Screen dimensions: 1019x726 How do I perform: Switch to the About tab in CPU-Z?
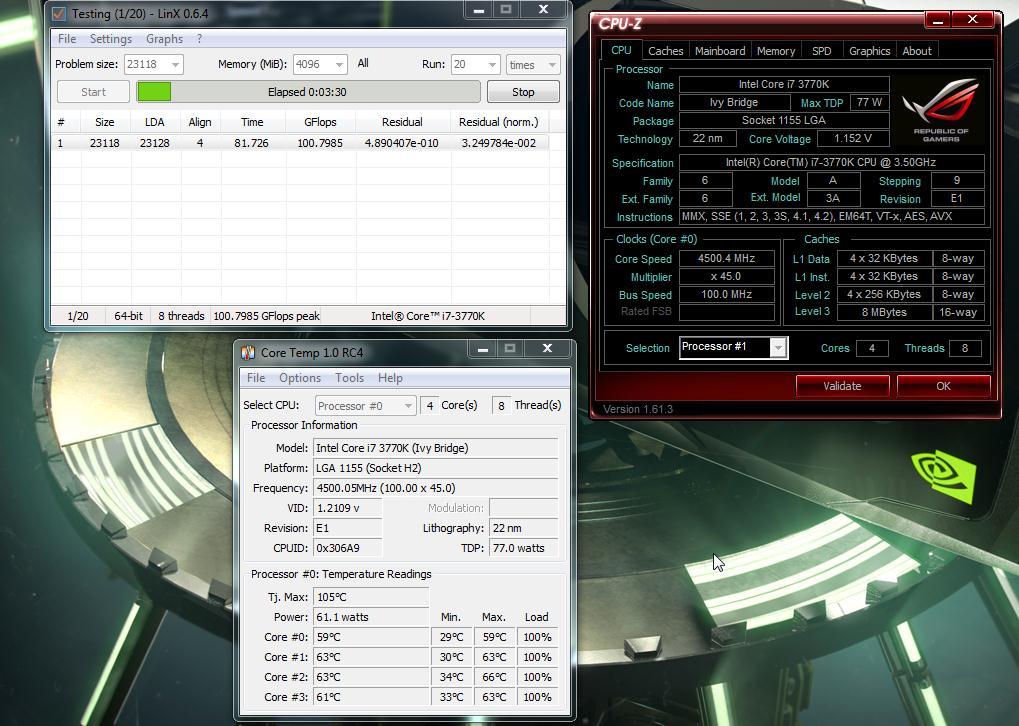[x=917, y=51]
